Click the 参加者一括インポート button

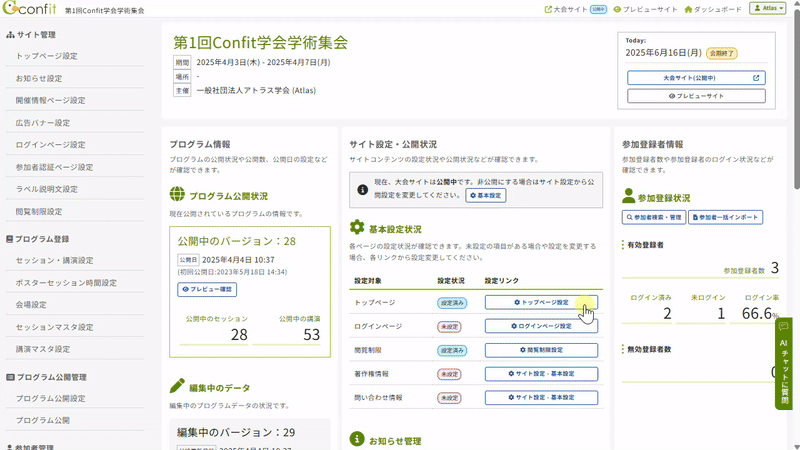[x=726, y=217]
